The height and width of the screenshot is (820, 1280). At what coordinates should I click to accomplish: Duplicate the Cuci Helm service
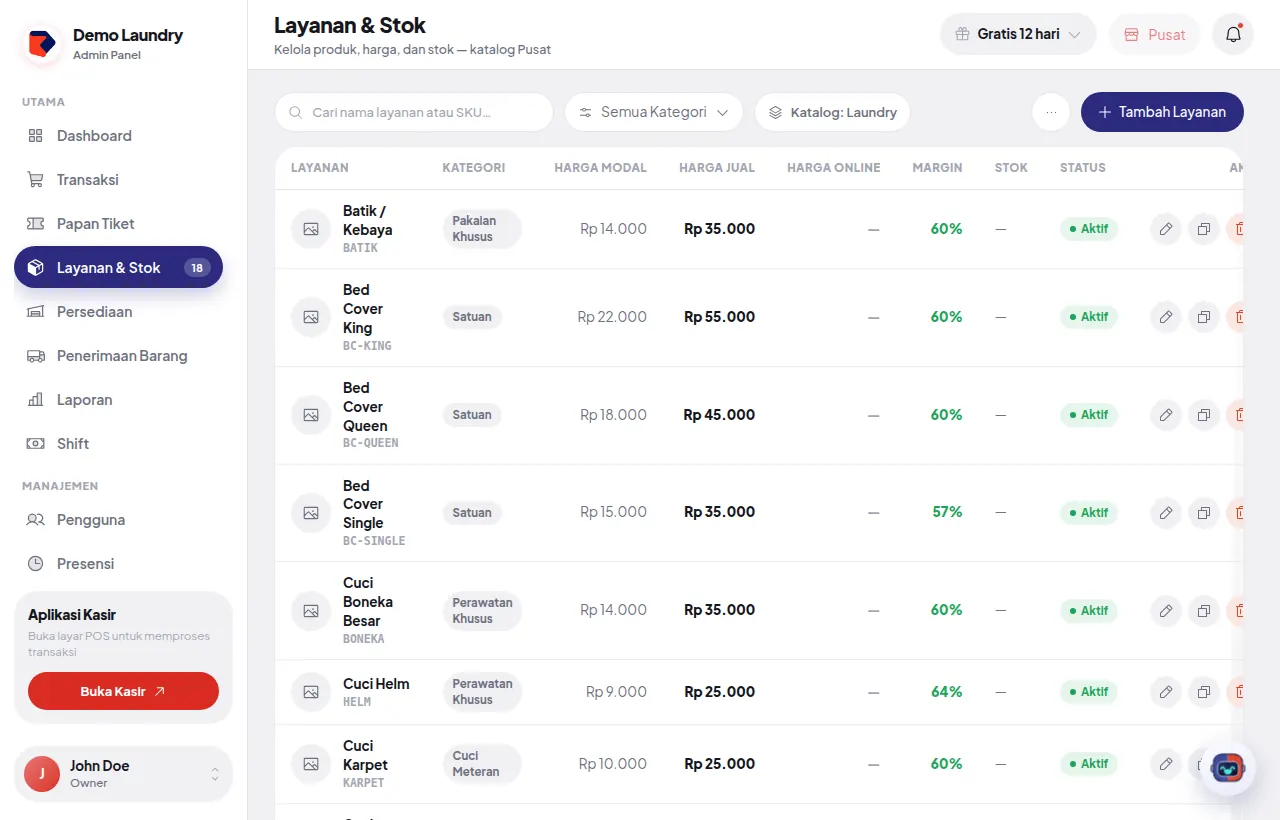click(1204, 692)
